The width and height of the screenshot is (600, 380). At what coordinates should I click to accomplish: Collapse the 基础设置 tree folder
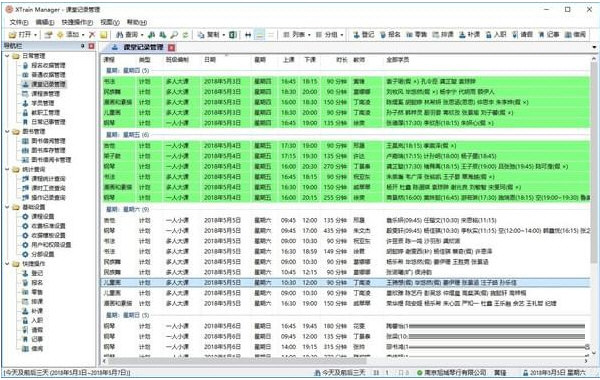[x=7, y=207]
